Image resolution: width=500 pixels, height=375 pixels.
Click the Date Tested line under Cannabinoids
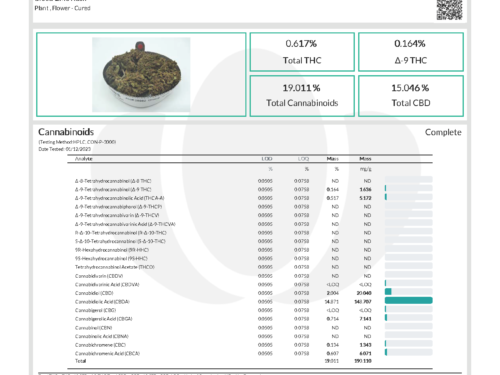coord(64,149)
